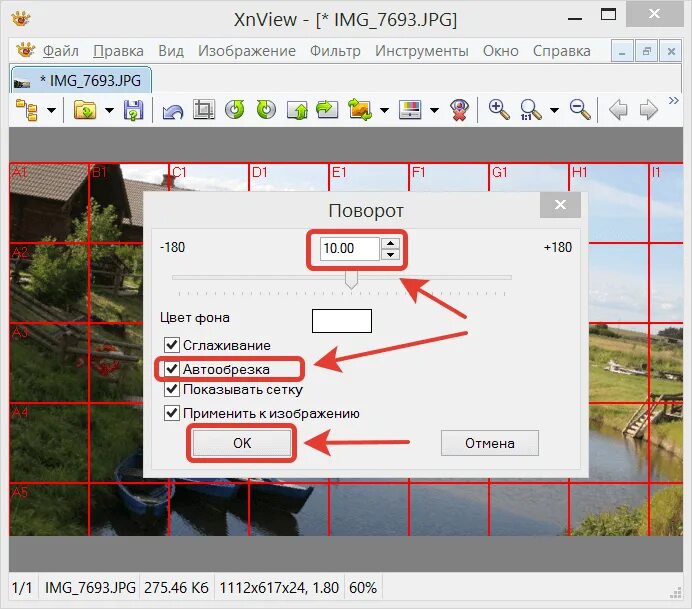Viewport: 692px width, 609px height.
Task: Rotate image counter-clockwise icon
Action: (234, 109)
